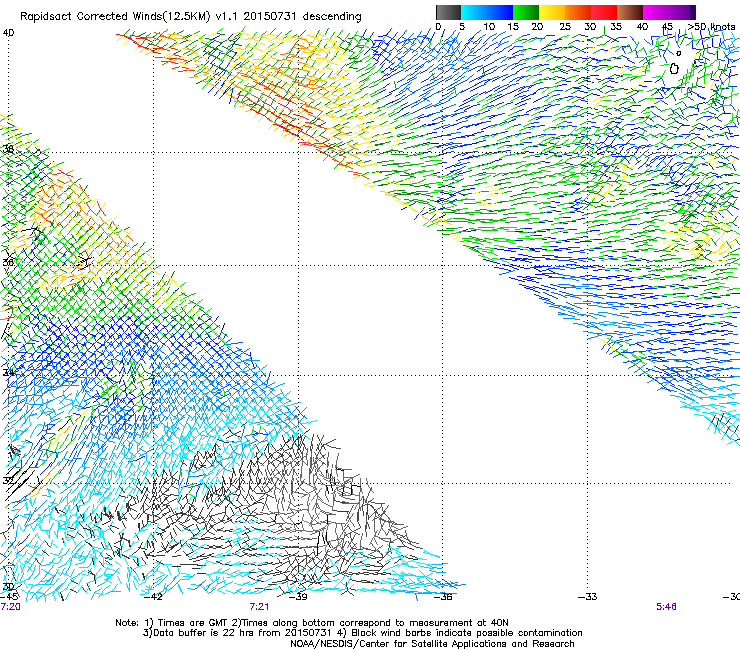Click the red 30-35 knots legend swatch
Image resolution: width=740 pixels, height=650 pixels.
click(604, 12)
